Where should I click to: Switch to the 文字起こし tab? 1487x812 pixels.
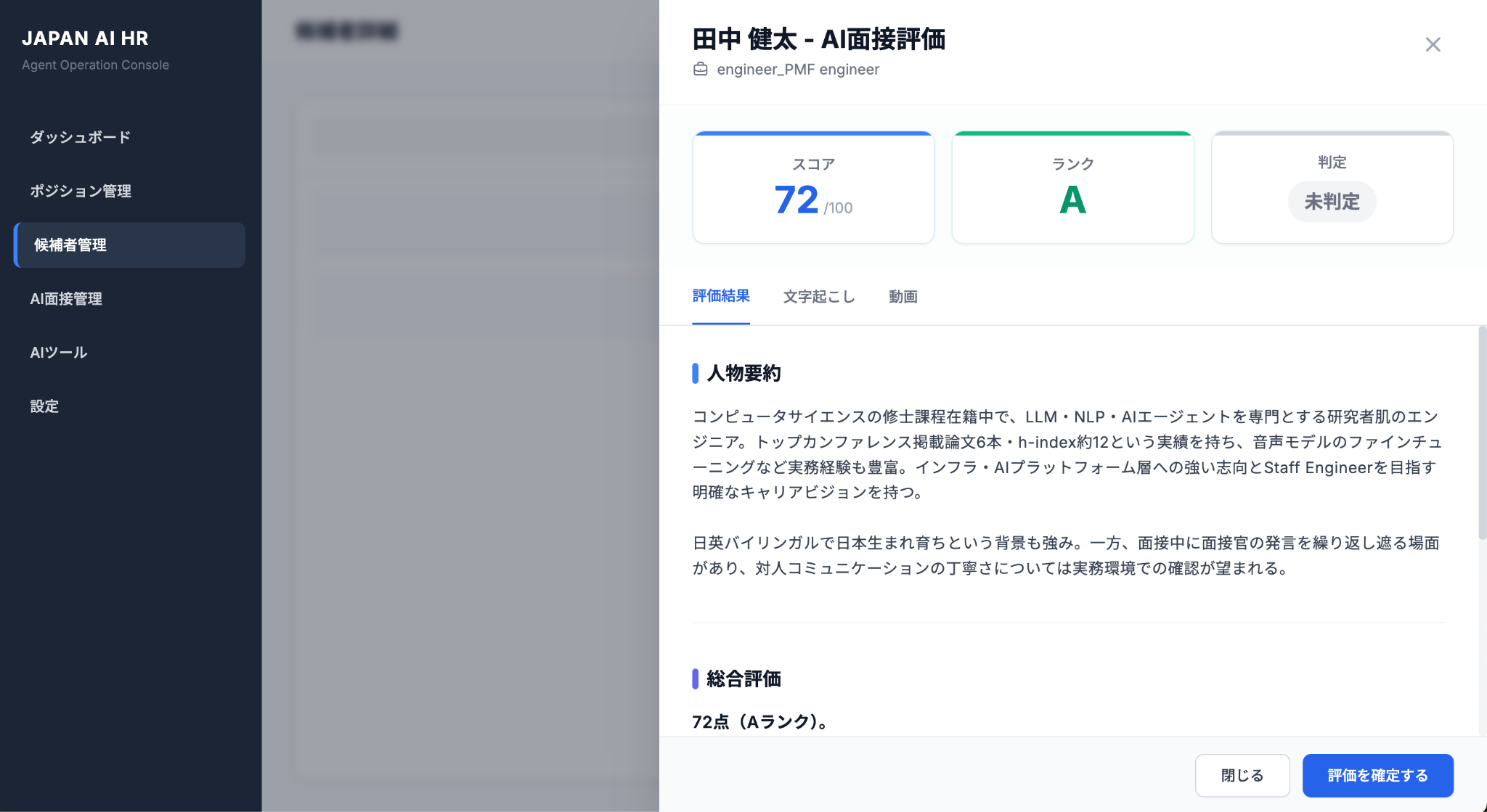click(819, 296)
